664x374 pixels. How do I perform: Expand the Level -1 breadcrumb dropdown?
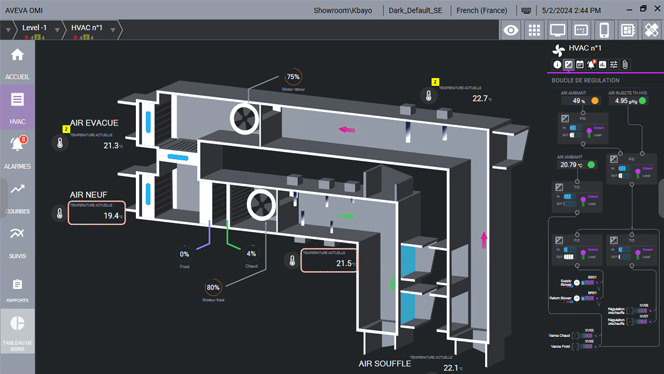tap(57, 30)
